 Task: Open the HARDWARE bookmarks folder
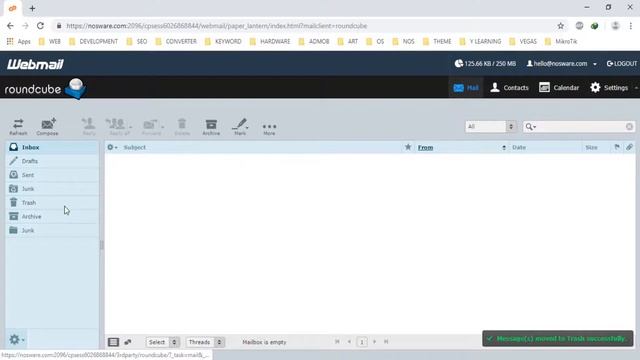pyautogui.click(x=270, y=41)
